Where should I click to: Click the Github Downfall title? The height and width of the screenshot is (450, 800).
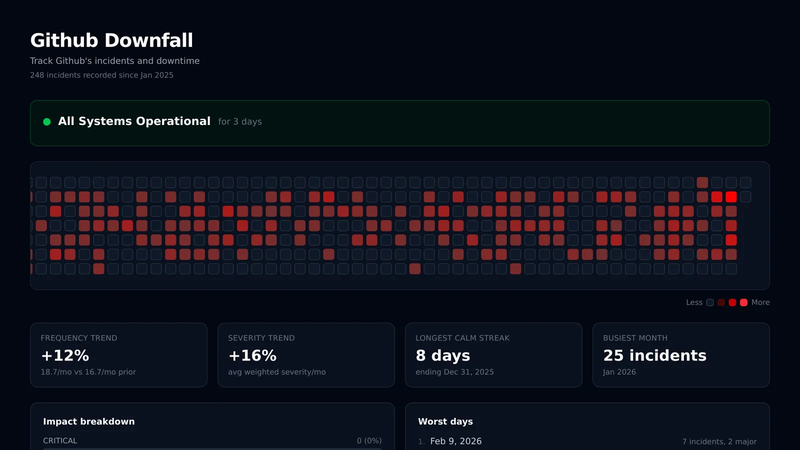click(x=111, y=40)
